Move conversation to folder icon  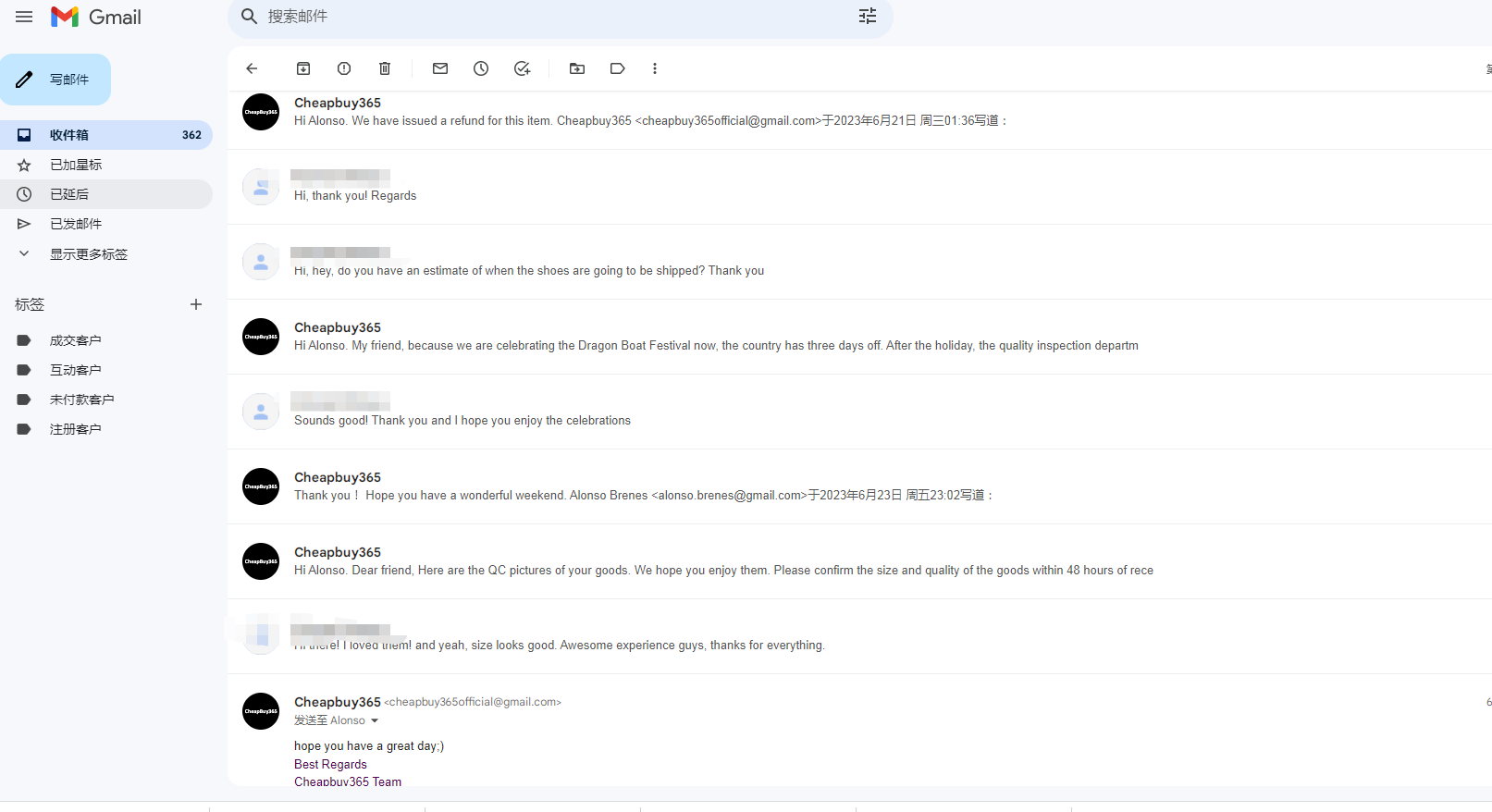coord(577,68)
